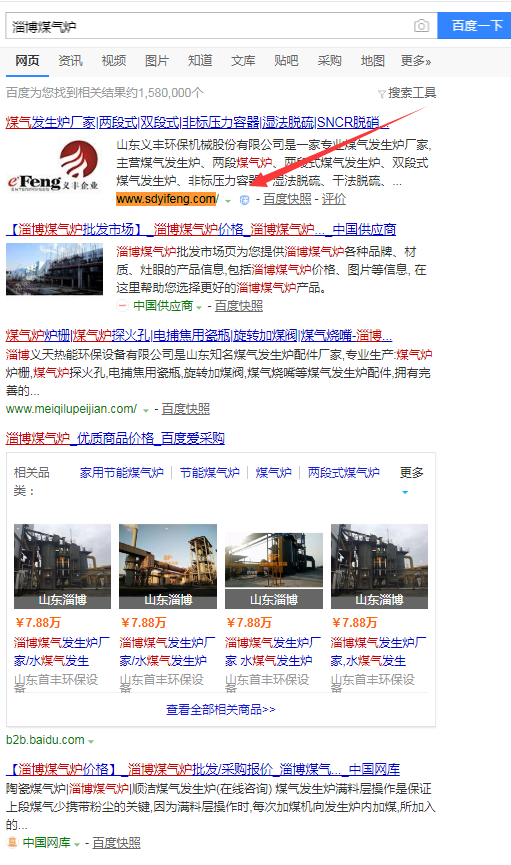
Task: Open the 煤气炉炉栅 result title
Action: point(199,335)
